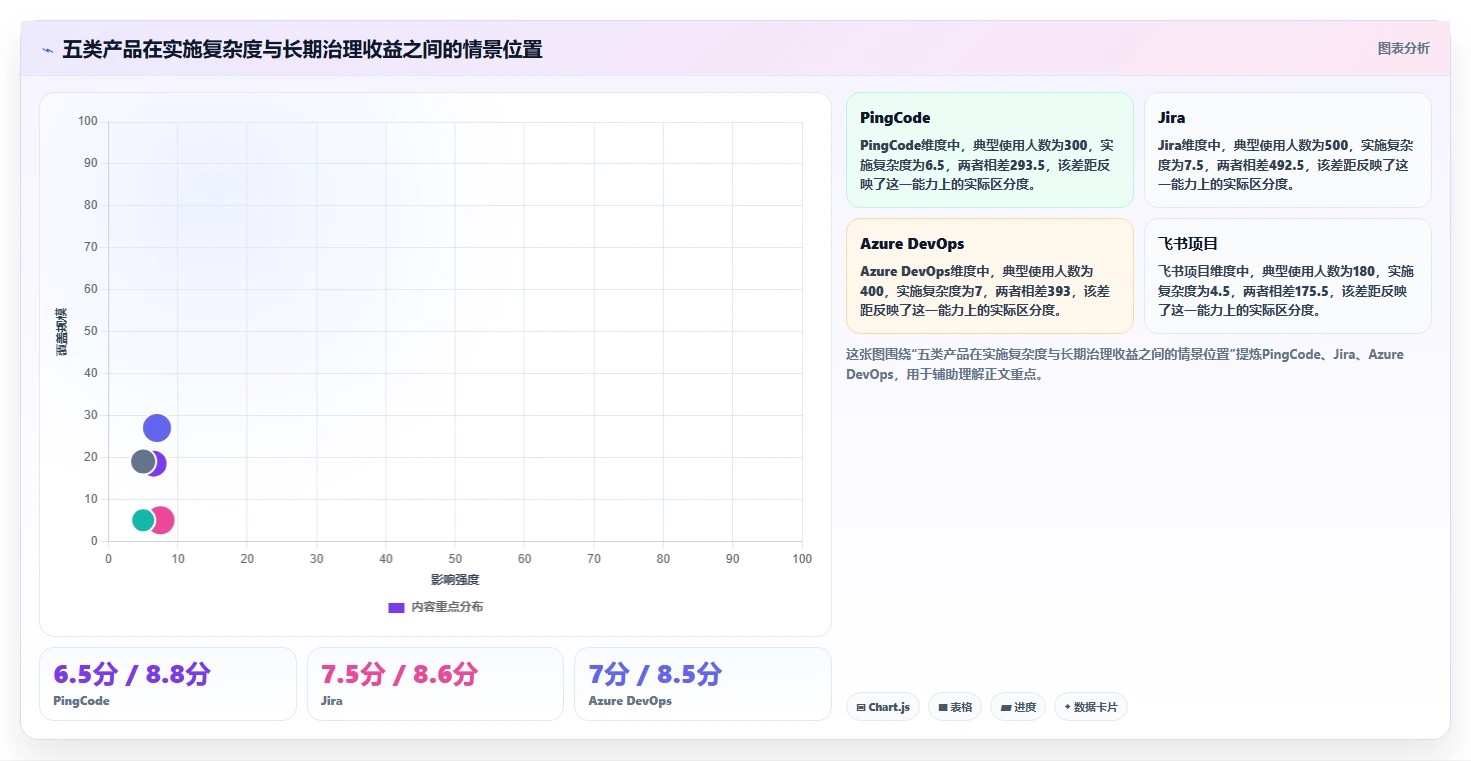The width and height of the screenshot is (1471, 761).
Task: Select the pink bubble behind the teal one
Action: 163,520
